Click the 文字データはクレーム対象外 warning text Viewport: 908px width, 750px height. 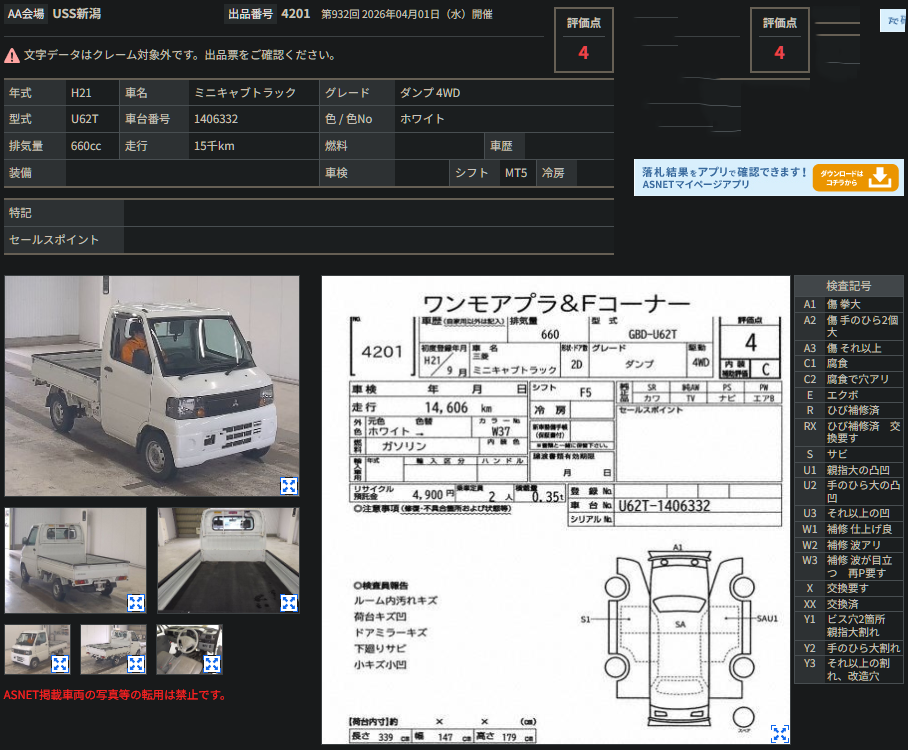pyautogui.click(x=180, y=55)
